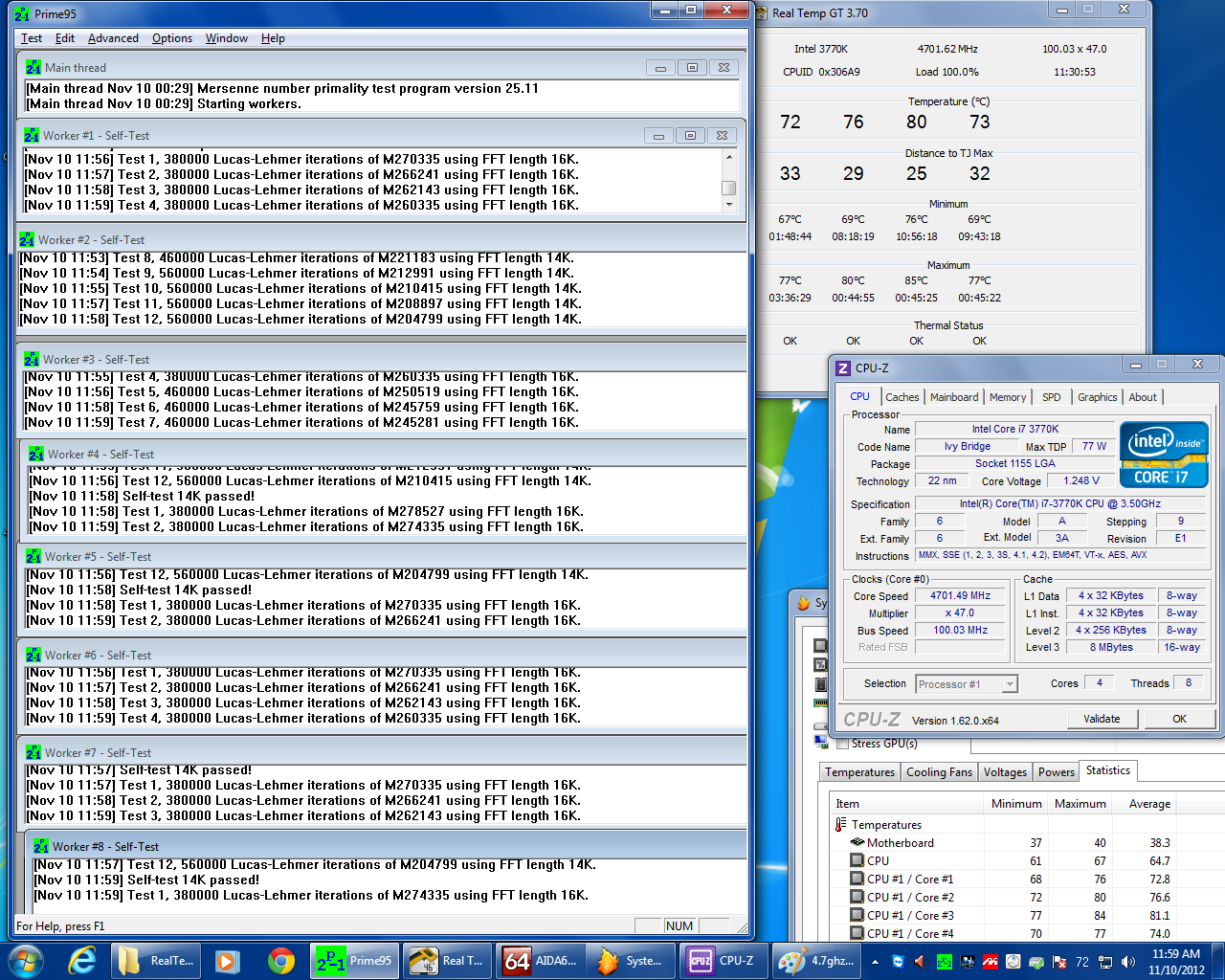Click the Safely Remove Hardware tray icon
Screen dimensions: 1225x980
(1036, 962)
